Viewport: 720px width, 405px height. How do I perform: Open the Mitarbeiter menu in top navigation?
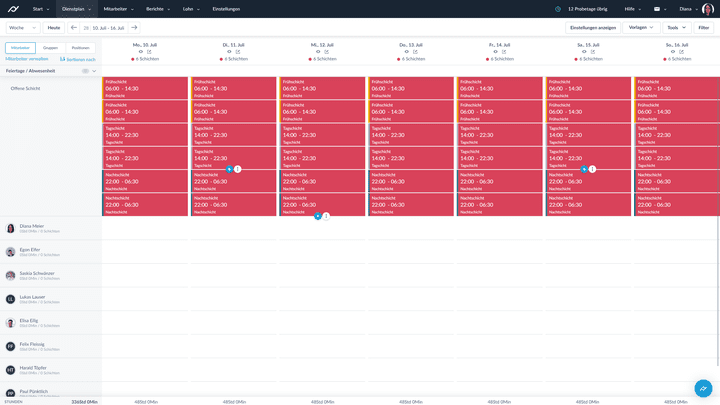pos(119,8)
